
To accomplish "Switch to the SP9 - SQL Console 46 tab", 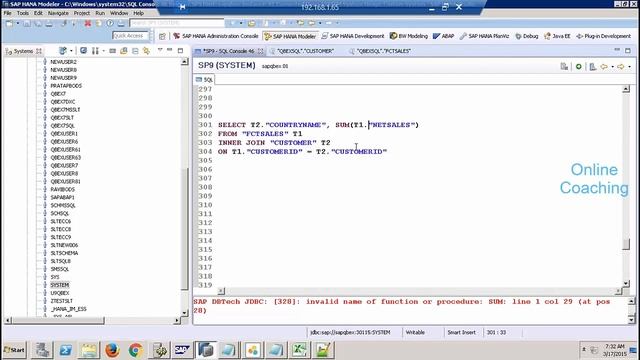I will click(x=229, y=51).
